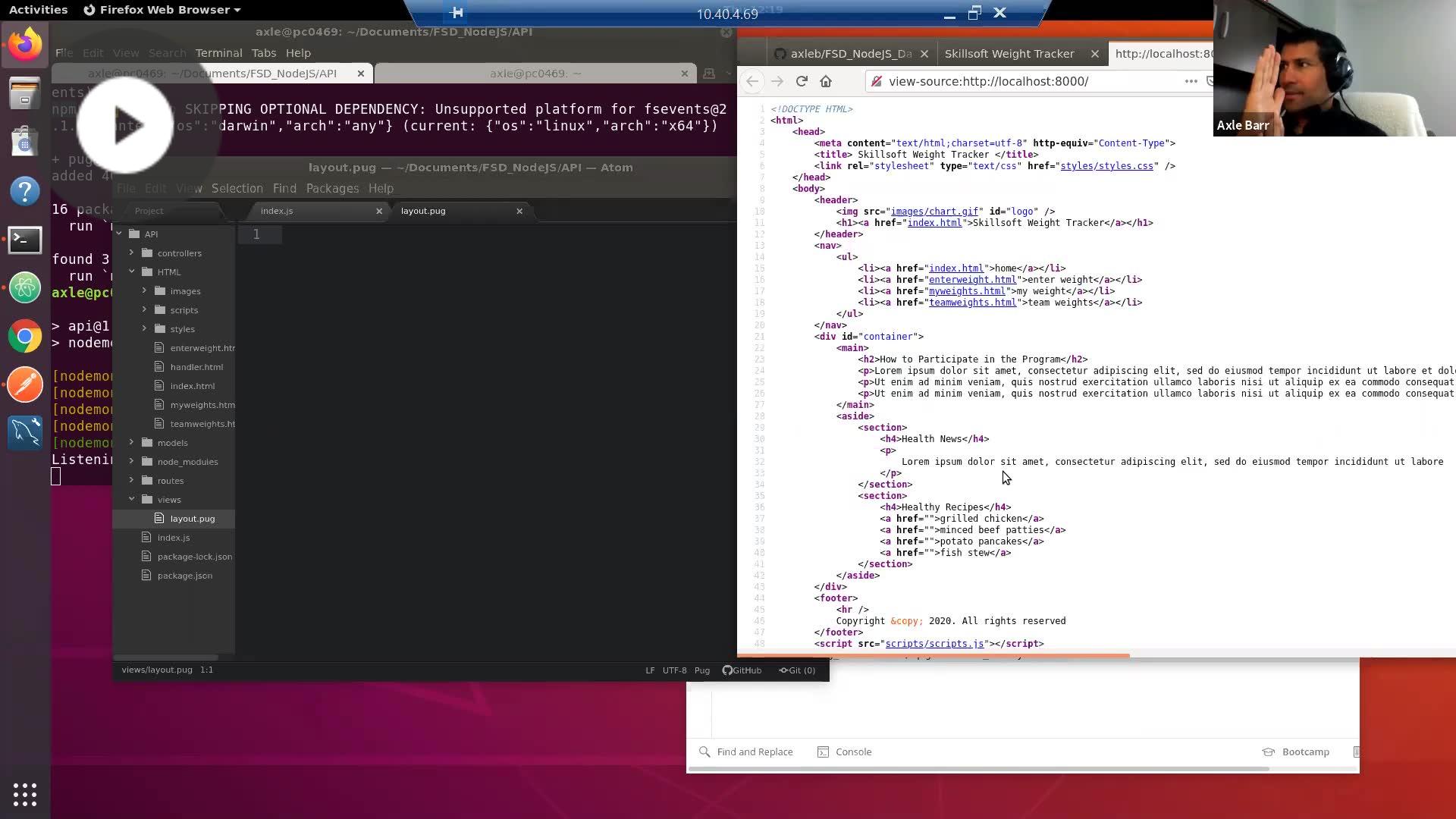Image resolution: width=1456 pixels, height=819 pixels.
Task: Open Atom Find menu
Action: pos(284,188)
